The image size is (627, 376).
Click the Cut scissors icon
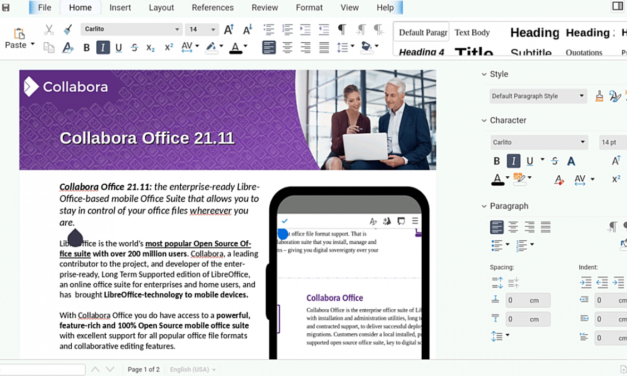point(49,29)
